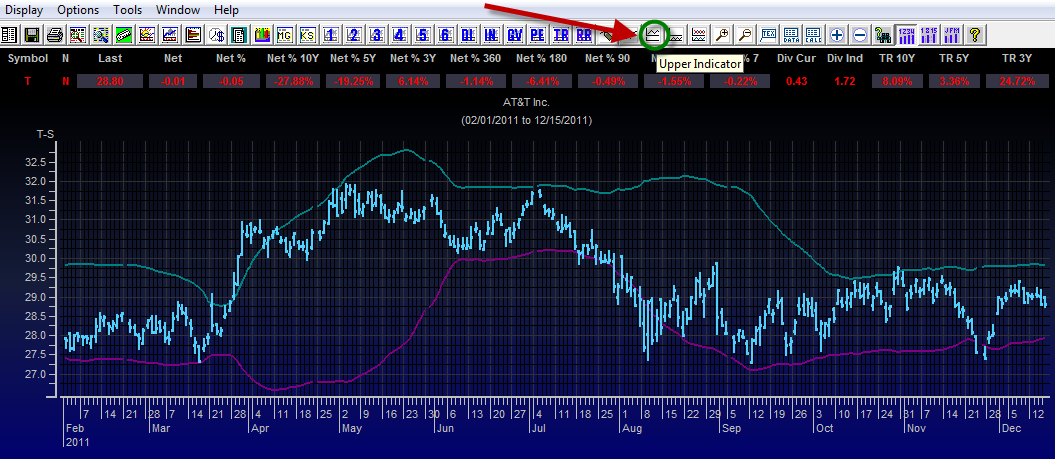Click the Net % 10Y column header
The height and width of the screenshot is (459, 1055).
click(293, 59)
